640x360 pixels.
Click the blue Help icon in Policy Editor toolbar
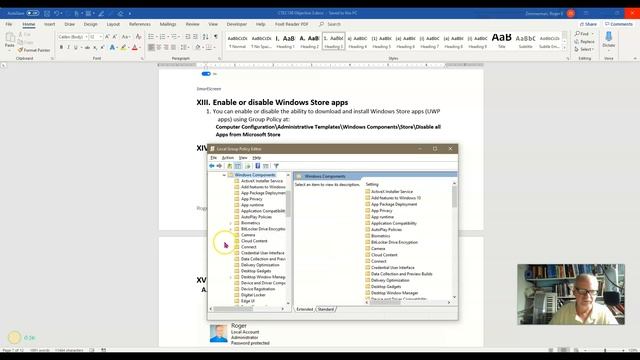(x=258, y=166)
